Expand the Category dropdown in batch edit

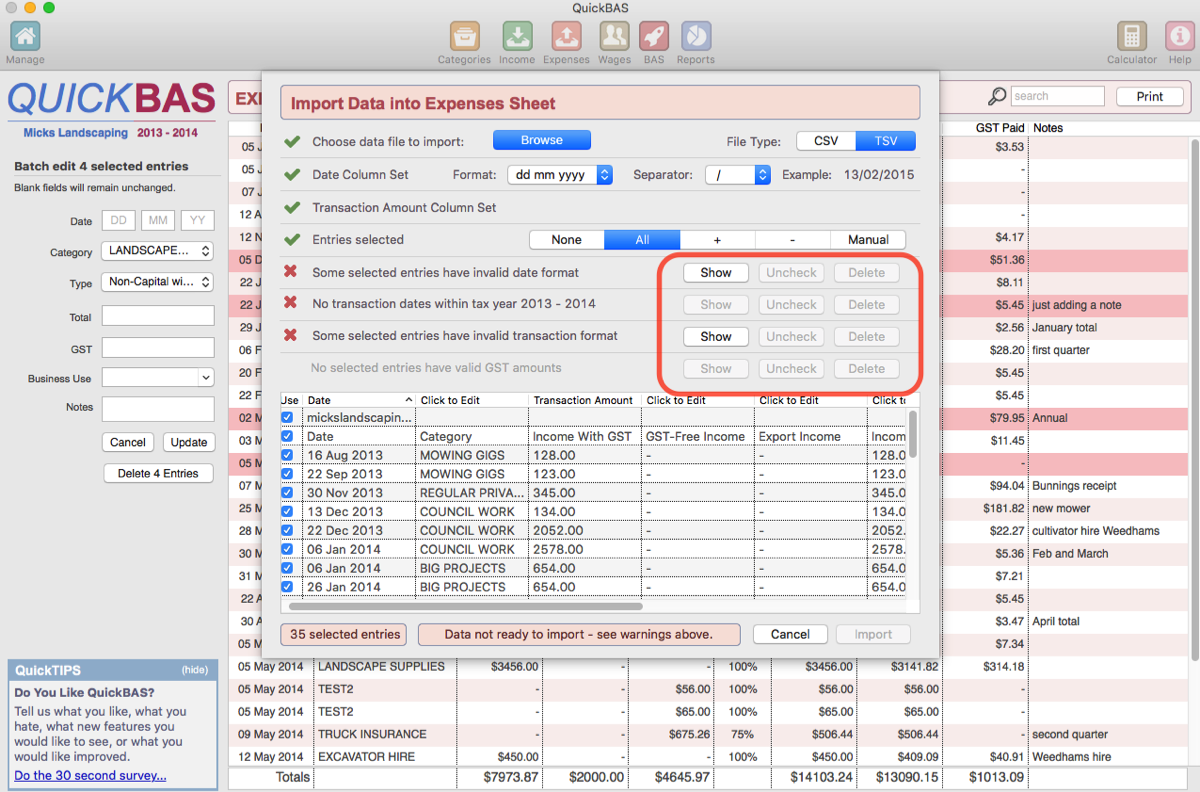pos(158,252)
